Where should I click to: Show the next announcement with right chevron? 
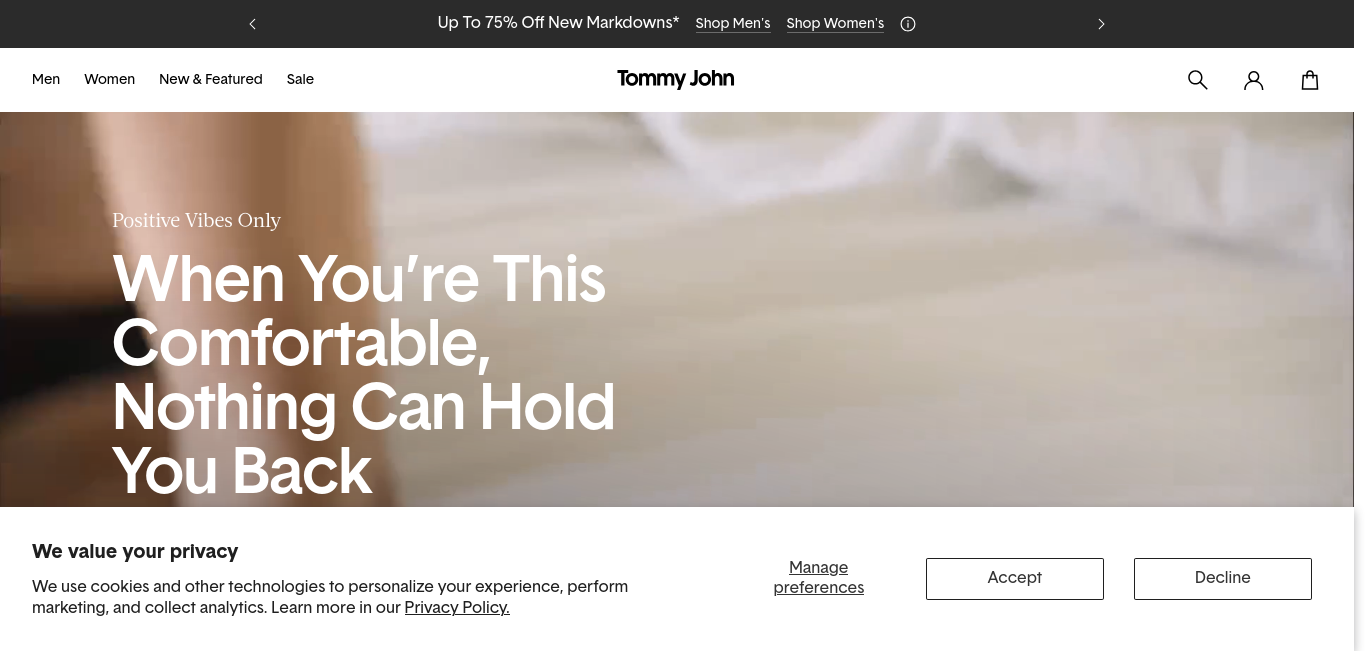pos(1101,24)
